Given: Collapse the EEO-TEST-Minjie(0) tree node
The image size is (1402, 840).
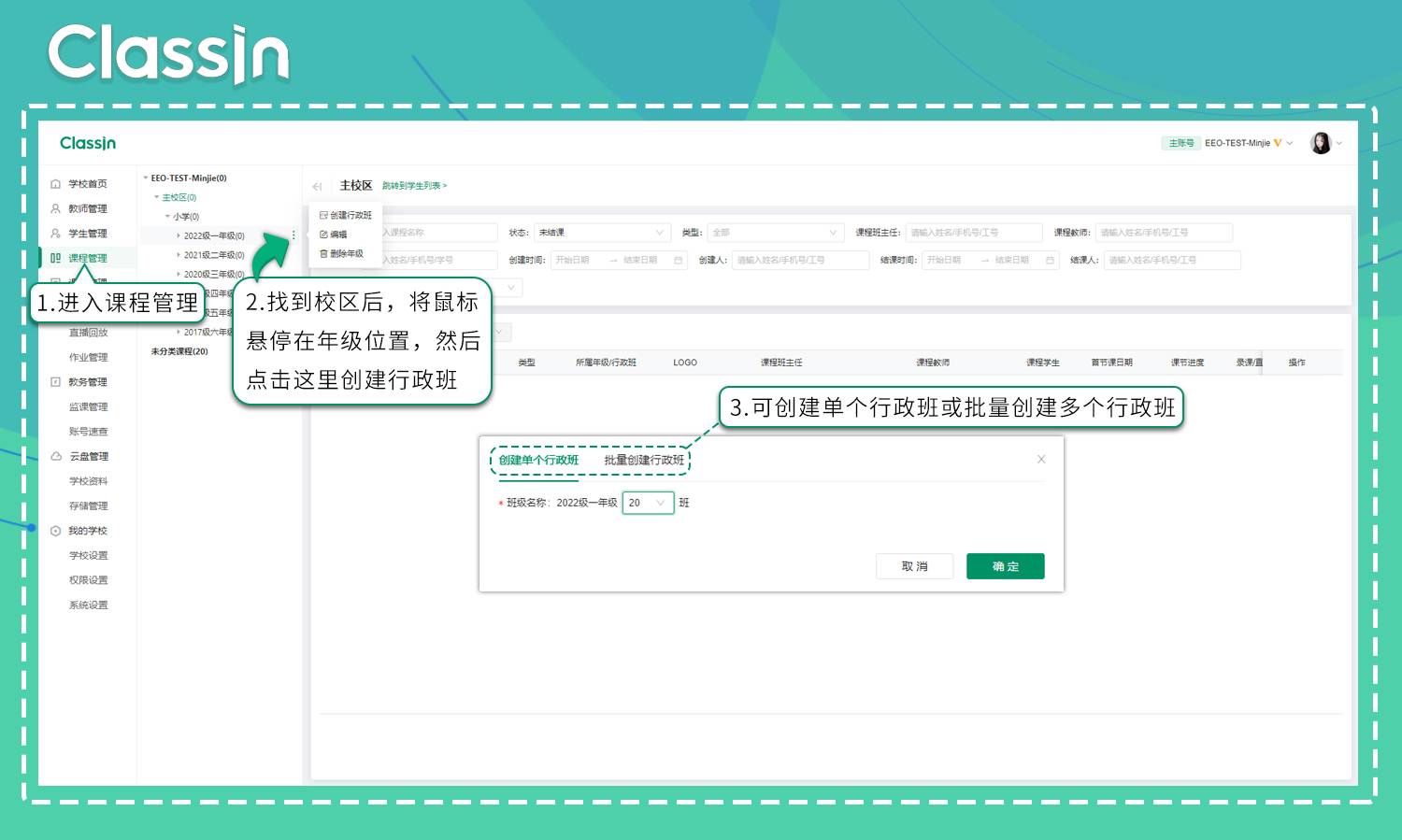Looking at the screenshot, I should point(145,178).
